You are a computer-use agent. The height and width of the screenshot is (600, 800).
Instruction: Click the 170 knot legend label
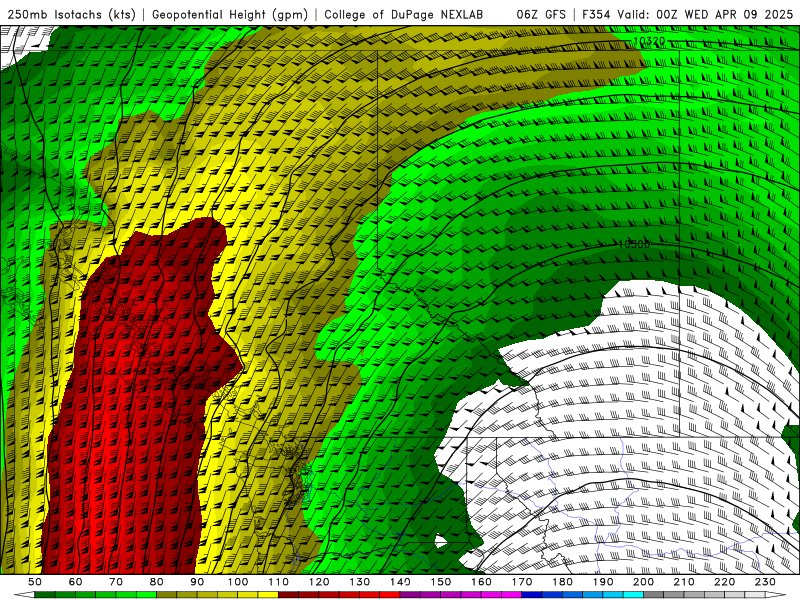(522, 582)
